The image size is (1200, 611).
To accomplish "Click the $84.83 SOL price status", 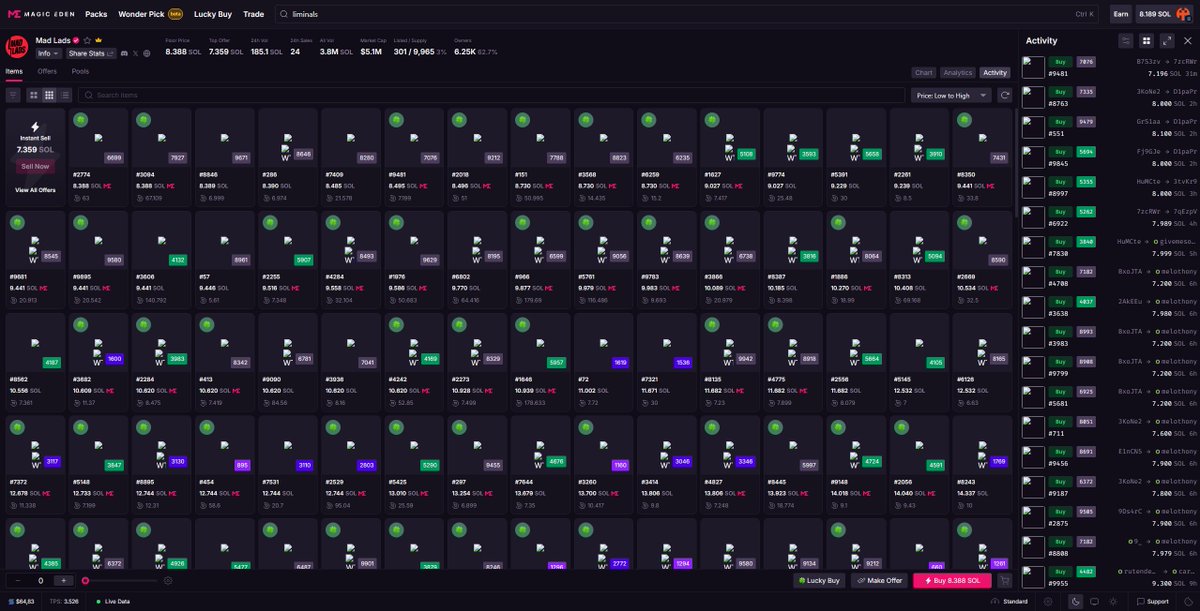I will pos(20,602).
